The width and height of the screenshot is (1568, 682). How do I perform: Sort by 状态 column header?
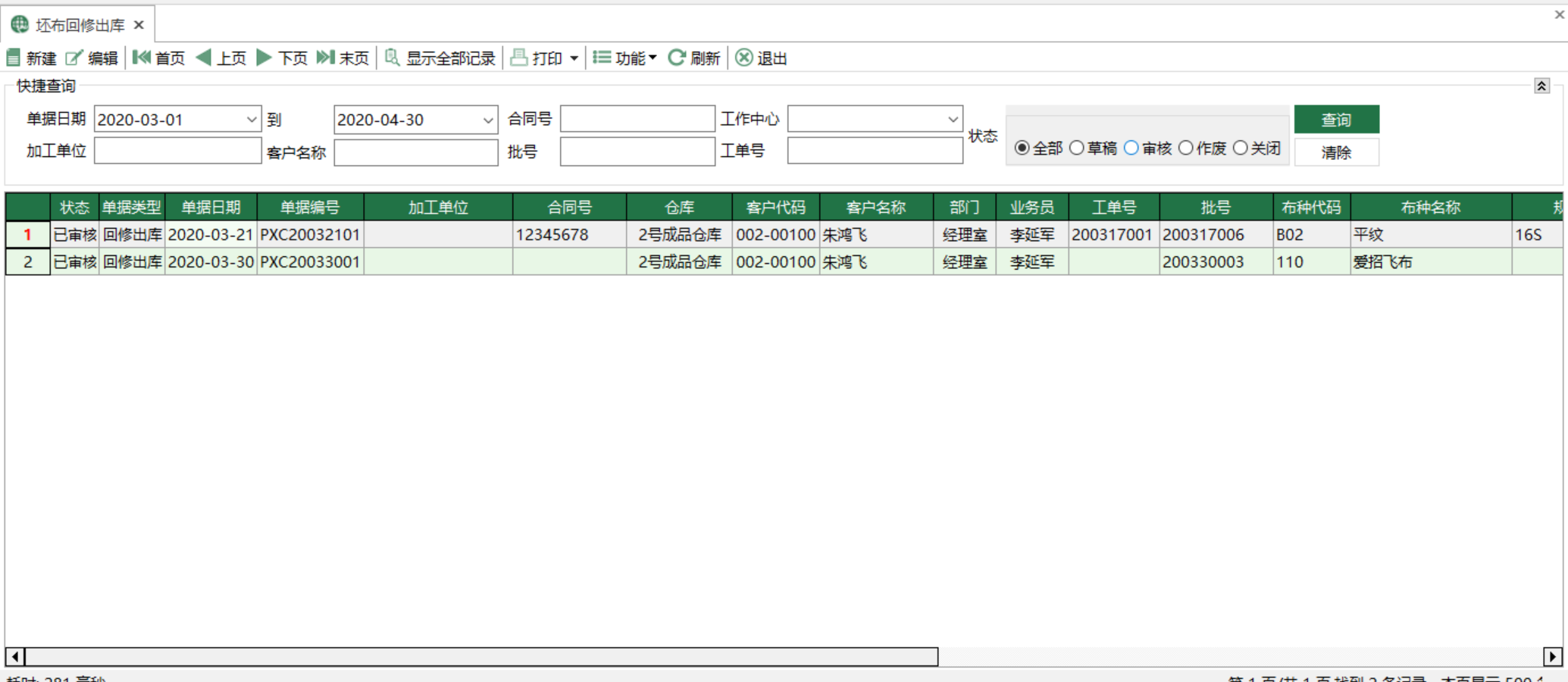(x=74, y=207)
